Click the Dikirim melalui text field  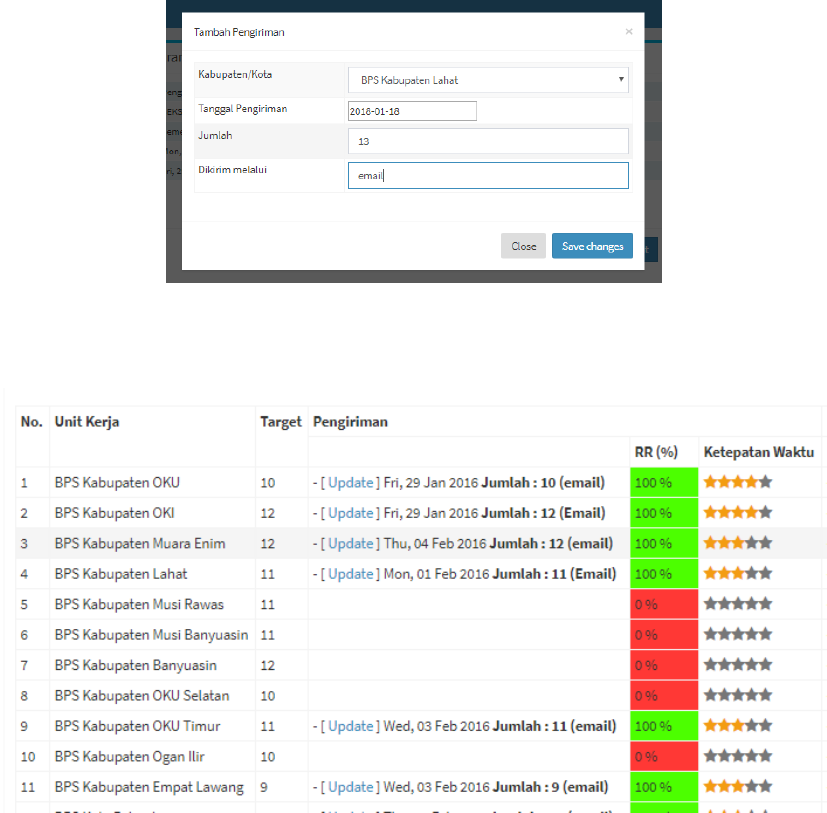[488, 176]
